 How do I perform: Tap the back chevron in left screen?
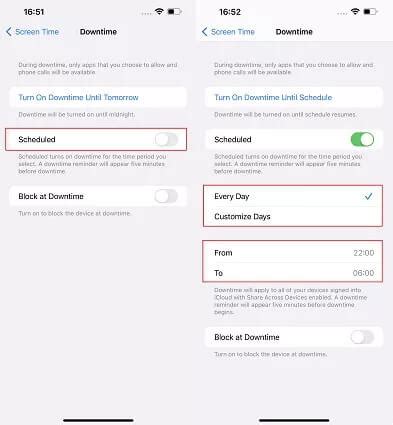9,32
